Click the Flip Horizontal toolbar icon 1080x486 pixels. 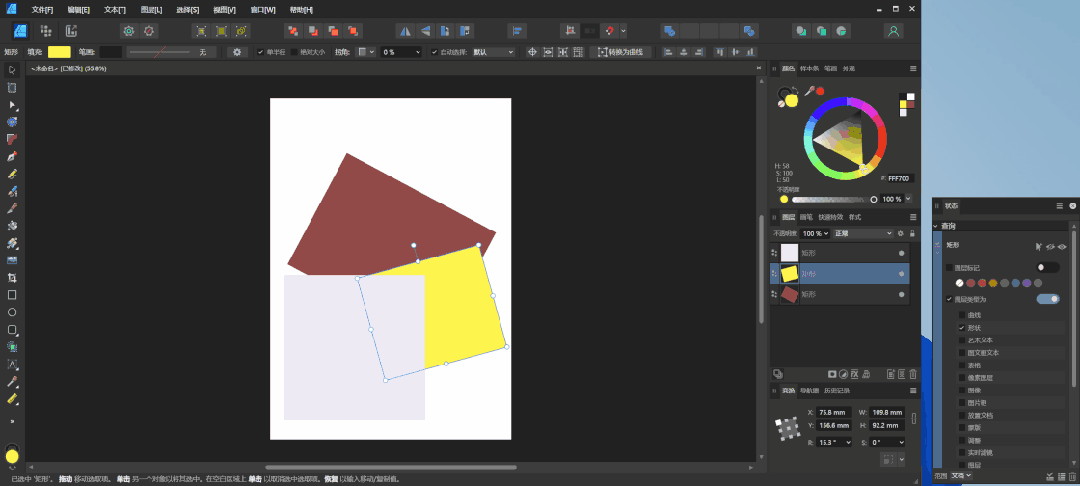[406, 31]
